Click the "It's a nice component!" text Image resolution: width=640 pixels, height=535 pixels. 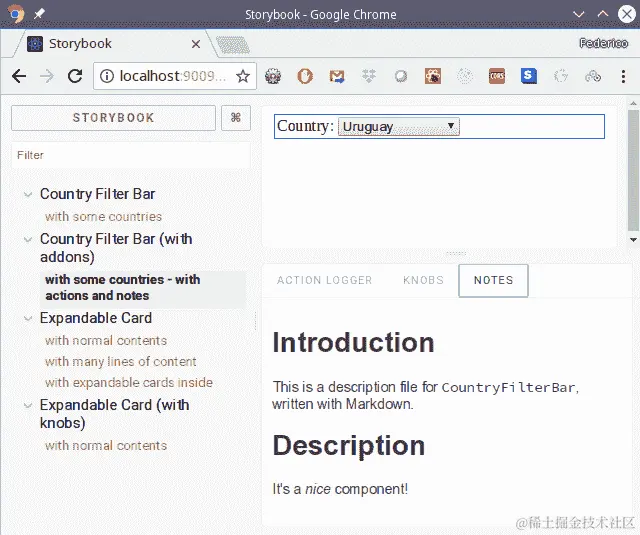tap(340, 489)
